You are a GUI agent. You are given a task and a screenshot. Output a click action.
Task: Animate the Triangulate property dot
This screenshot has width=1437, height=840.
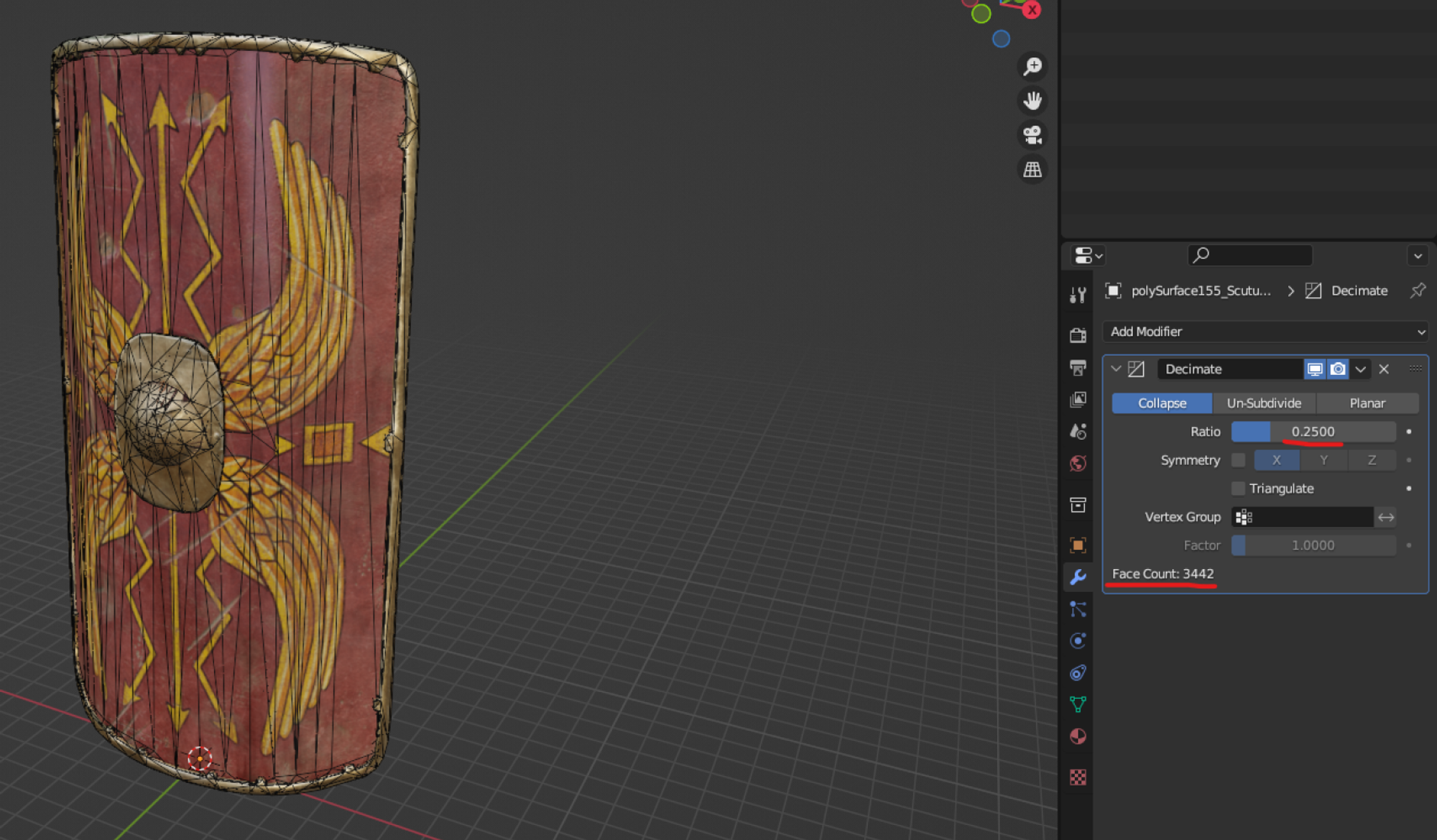[x=1409, y=489]
